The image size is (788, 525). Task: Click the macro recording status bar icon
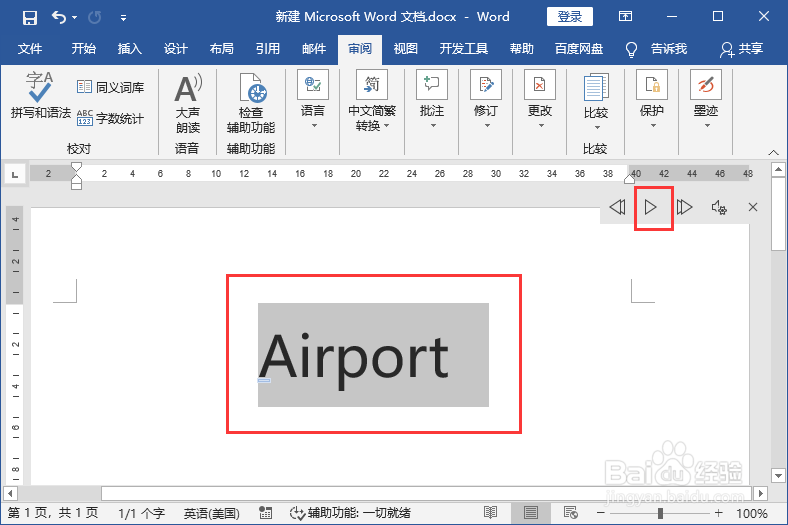pyautogui.click(x=265, y=513)
